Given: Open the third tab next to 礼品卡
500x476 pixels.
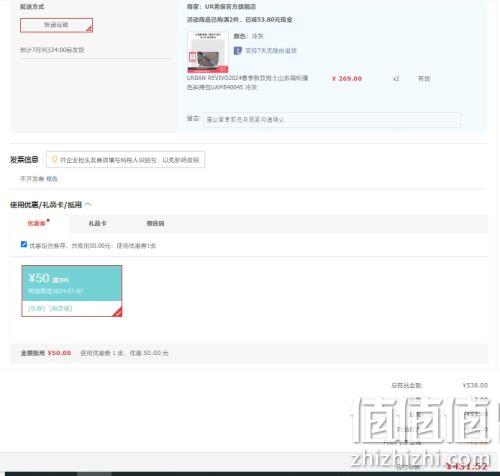Looking at the screenshot, I should [x=155, y=223].
